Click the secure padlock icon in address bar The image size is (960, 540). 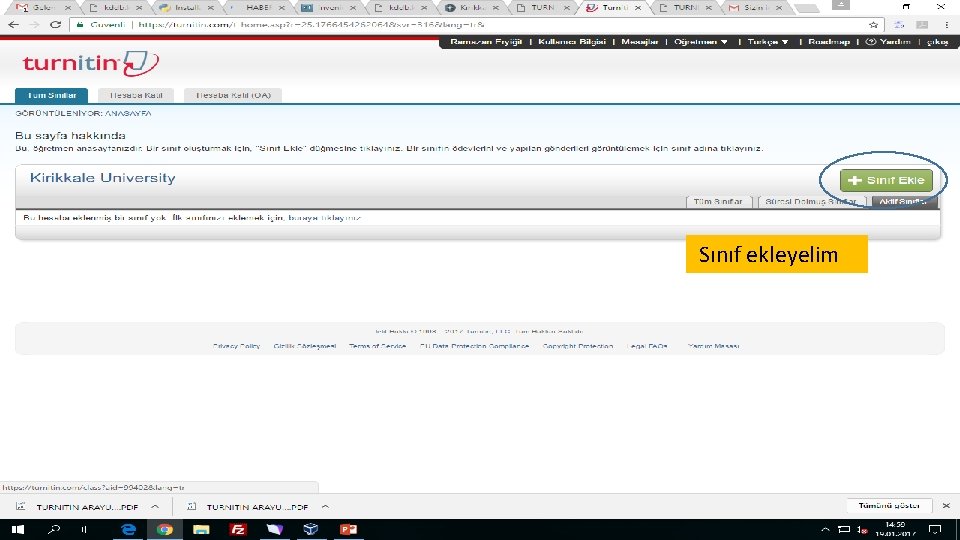[x=80, y=24]
